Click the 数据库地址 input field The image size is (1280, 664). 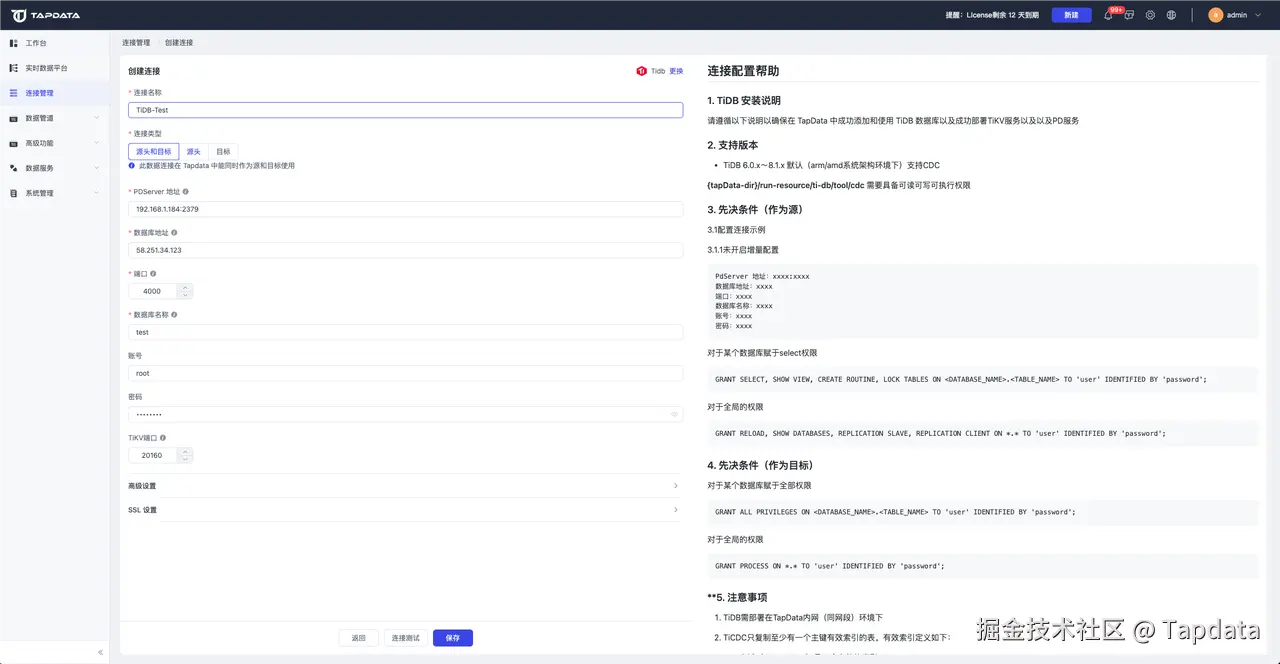pyautogui.click(x=405, y=250)
